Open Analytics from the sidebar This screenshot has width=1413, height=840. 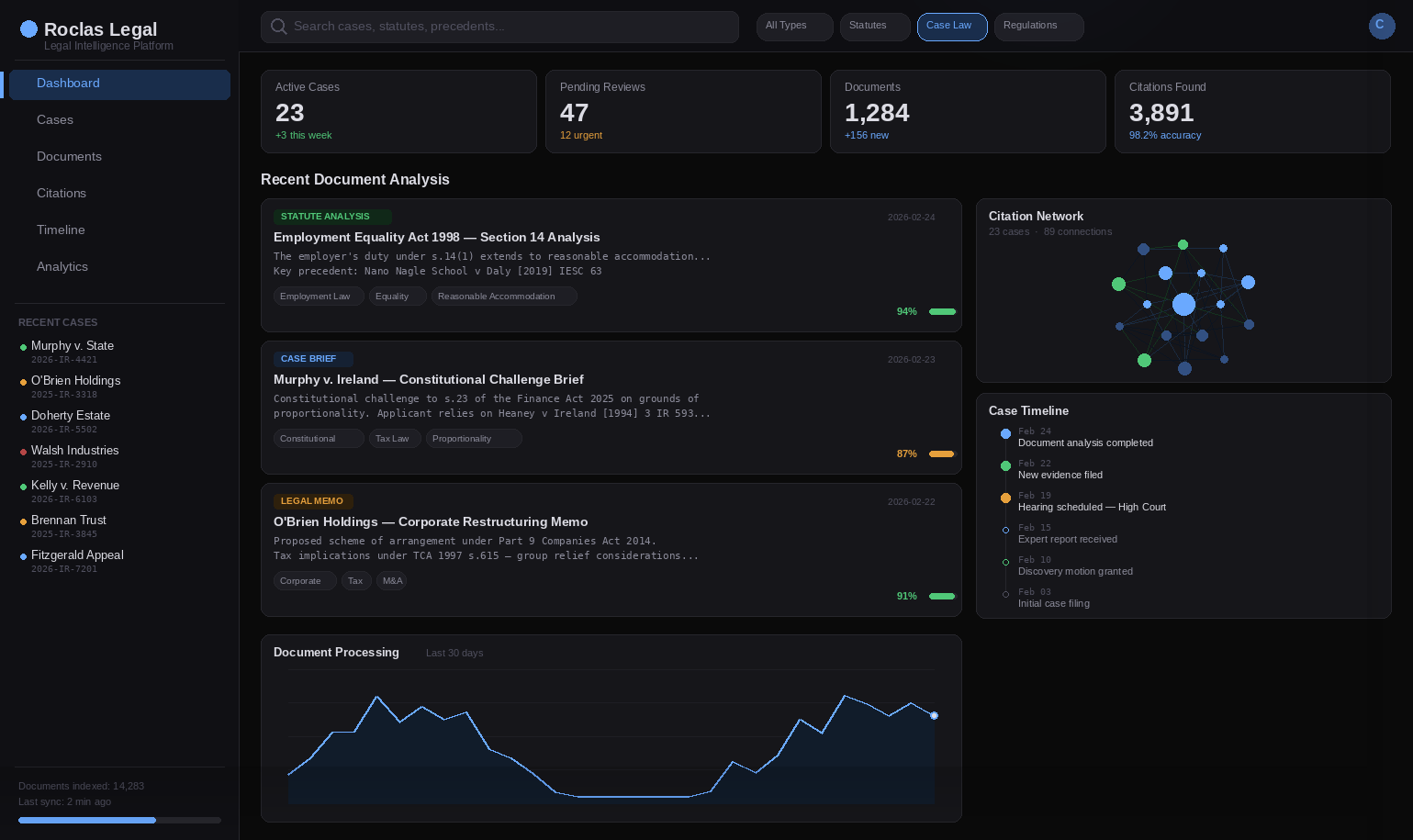tap(62, 266)
